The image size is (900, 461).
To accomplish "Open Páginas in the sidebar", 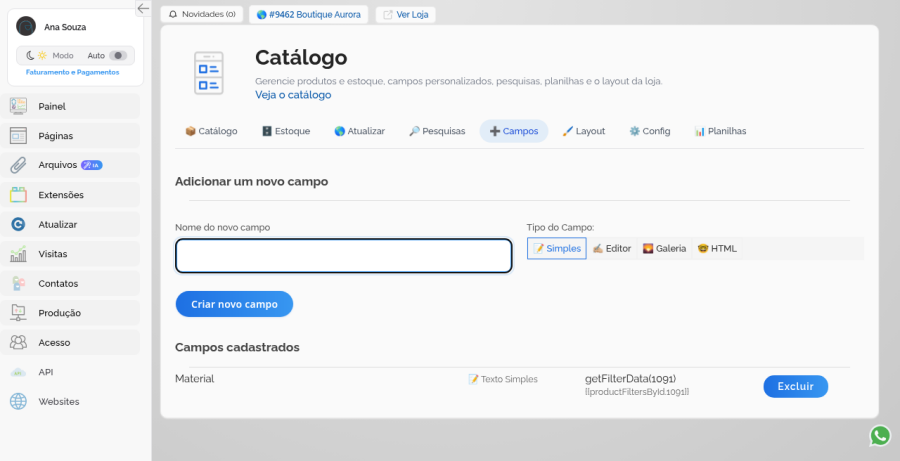I will pos(70,135).
